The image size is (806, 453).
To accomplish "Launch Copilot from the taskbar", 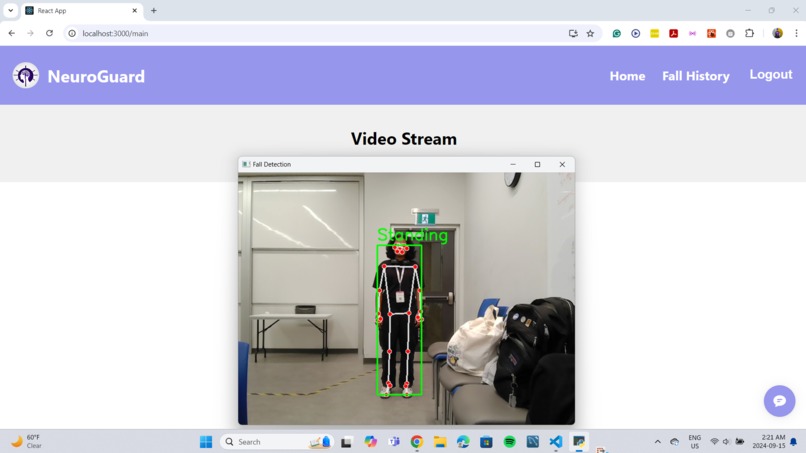I will click(x=370, y=442).
